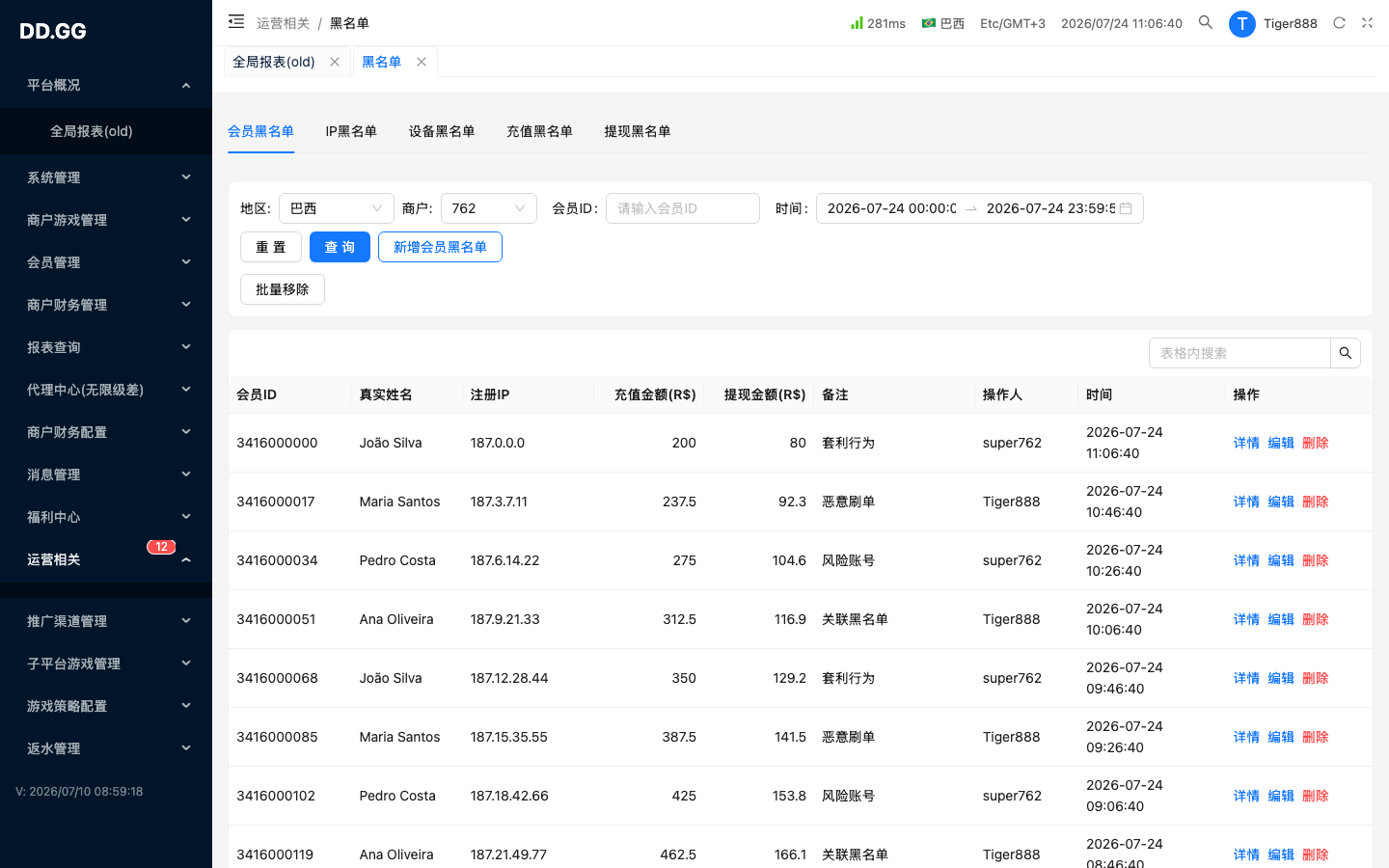Switch to the 设备黑名单 tab
This screenshot has height=868, width=1389.
pyautogui.click(x=442, y=131)
